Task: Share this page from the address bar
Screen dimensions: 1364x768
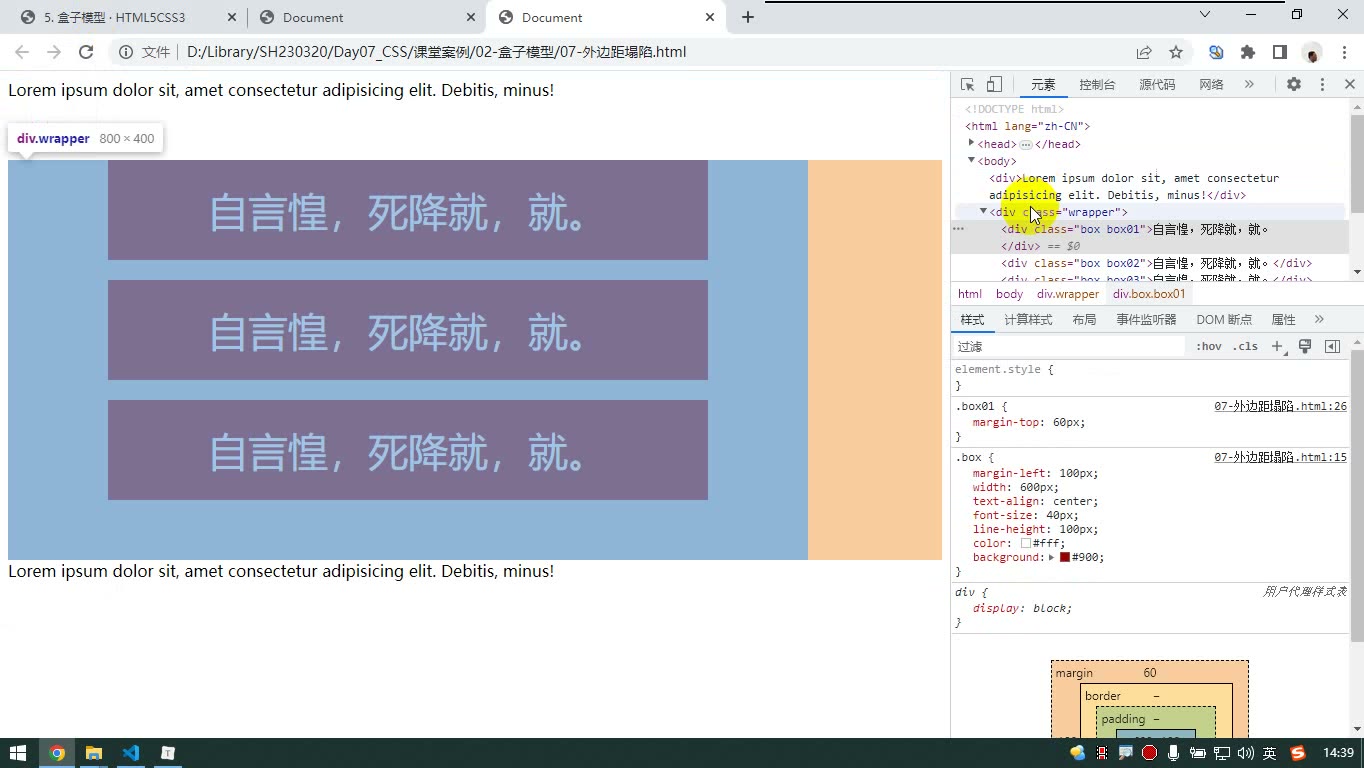Action: coord(1144,52)
